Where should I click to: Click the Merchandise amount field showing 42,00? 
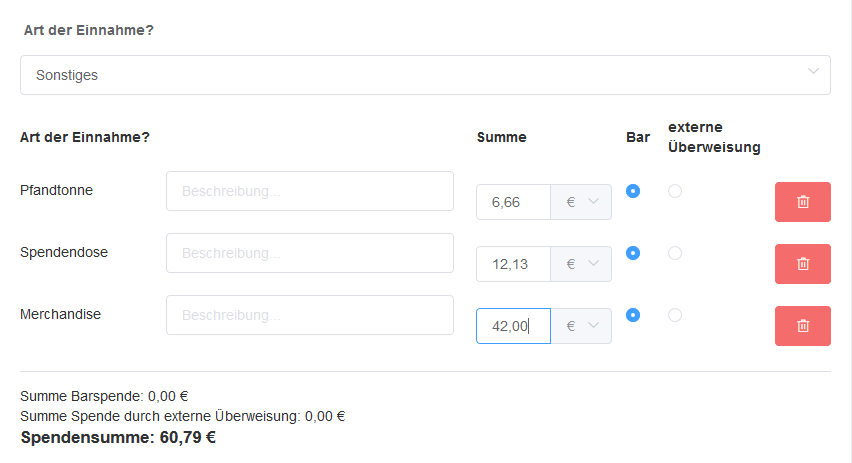pyautogui.click(x=513, y=326)
